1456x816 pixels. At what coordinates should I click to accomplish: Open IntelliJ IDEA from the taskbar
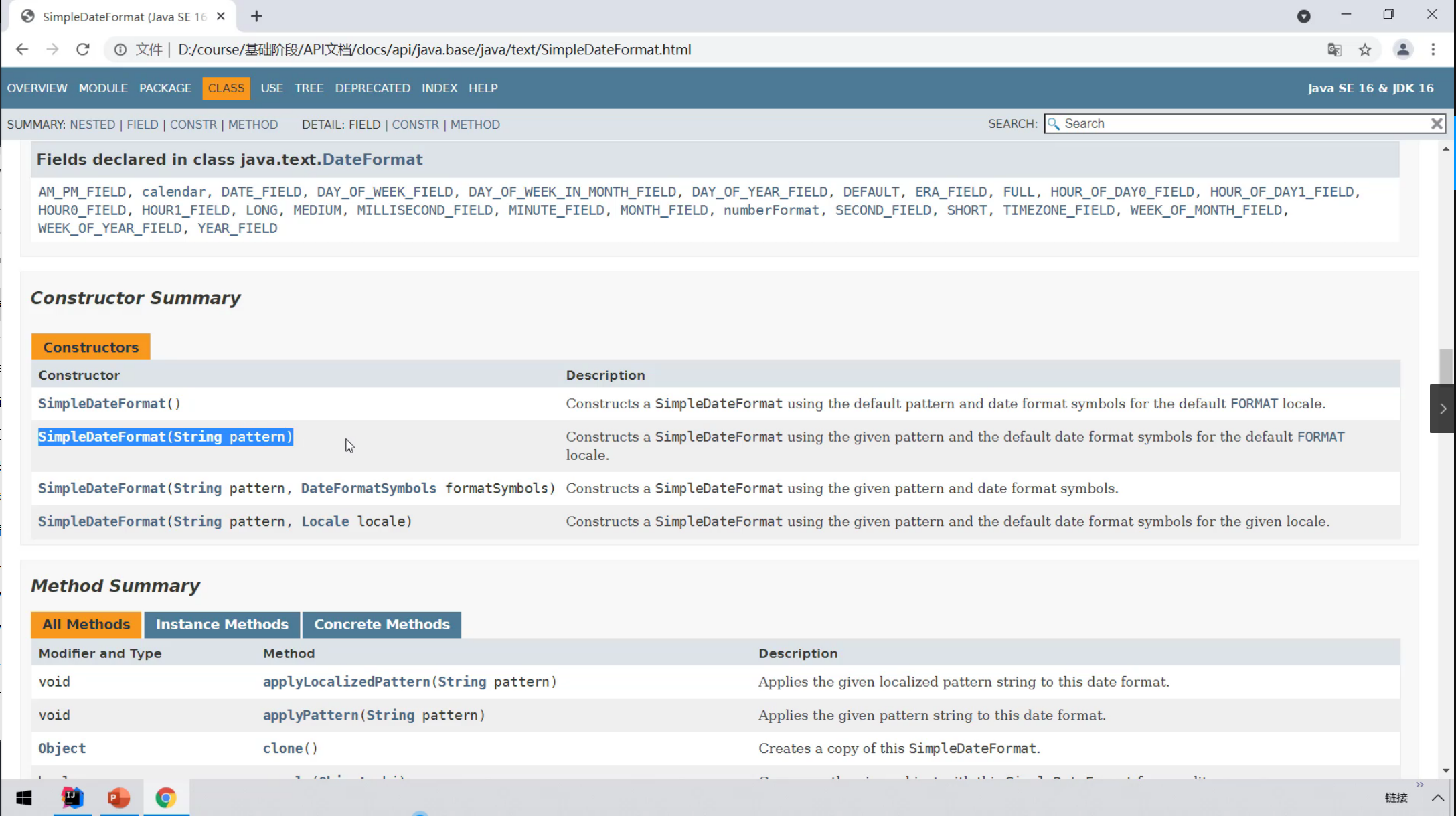[x=72, y=797]
